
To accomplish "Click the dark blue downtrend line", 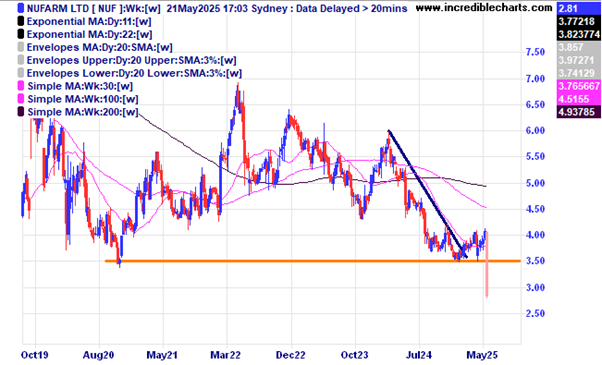I will [x=427, y=194].
